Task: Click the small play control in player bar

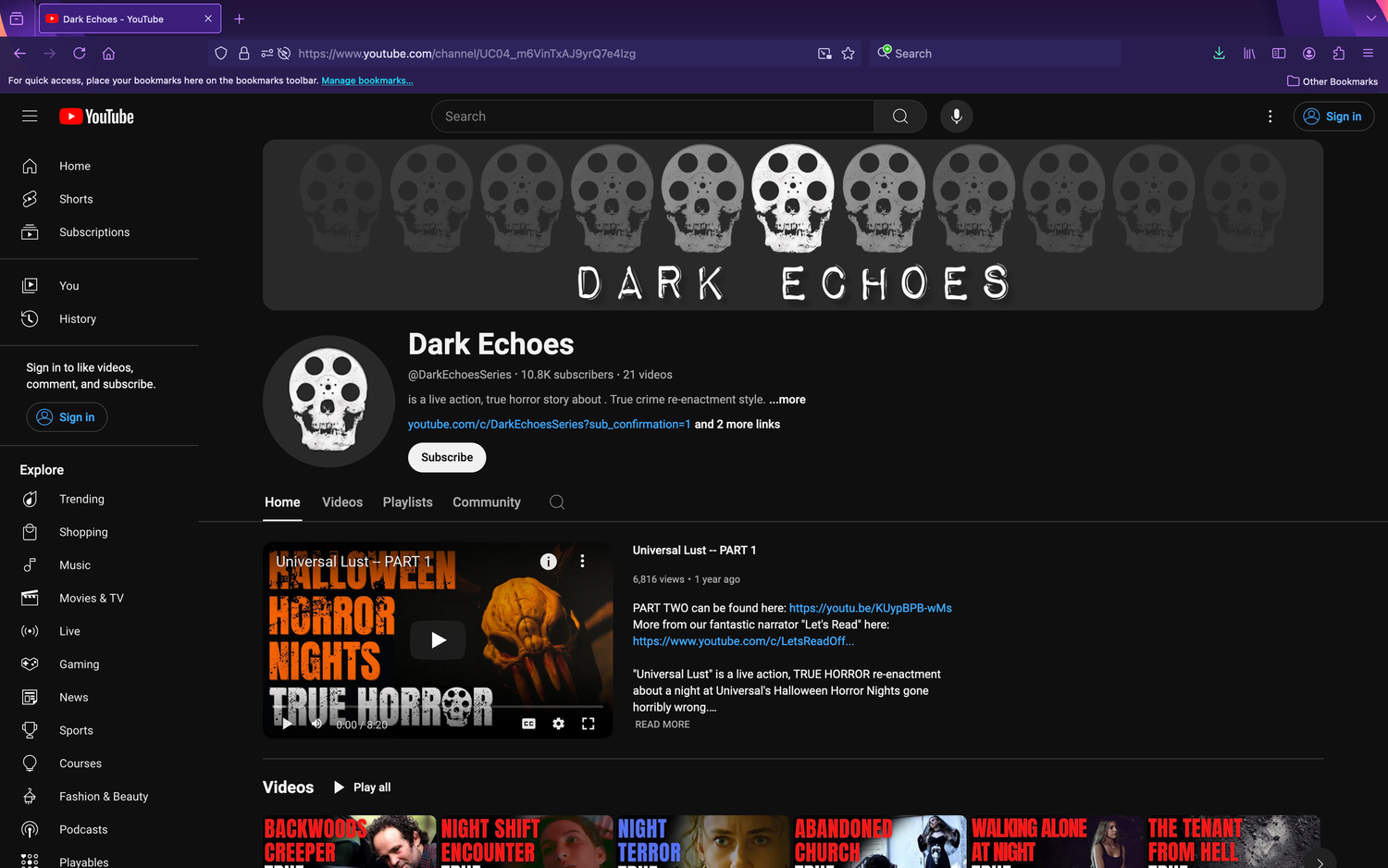Action: (287, 724)
